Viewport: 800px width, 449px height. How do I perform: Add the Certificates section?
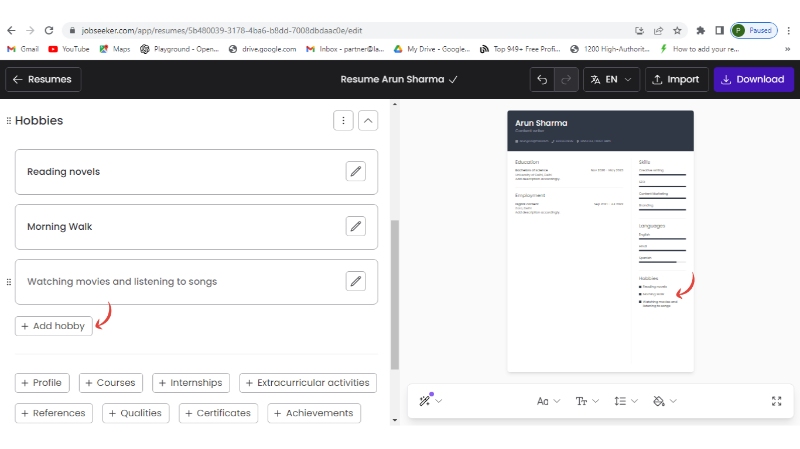[x=218, y=413]
